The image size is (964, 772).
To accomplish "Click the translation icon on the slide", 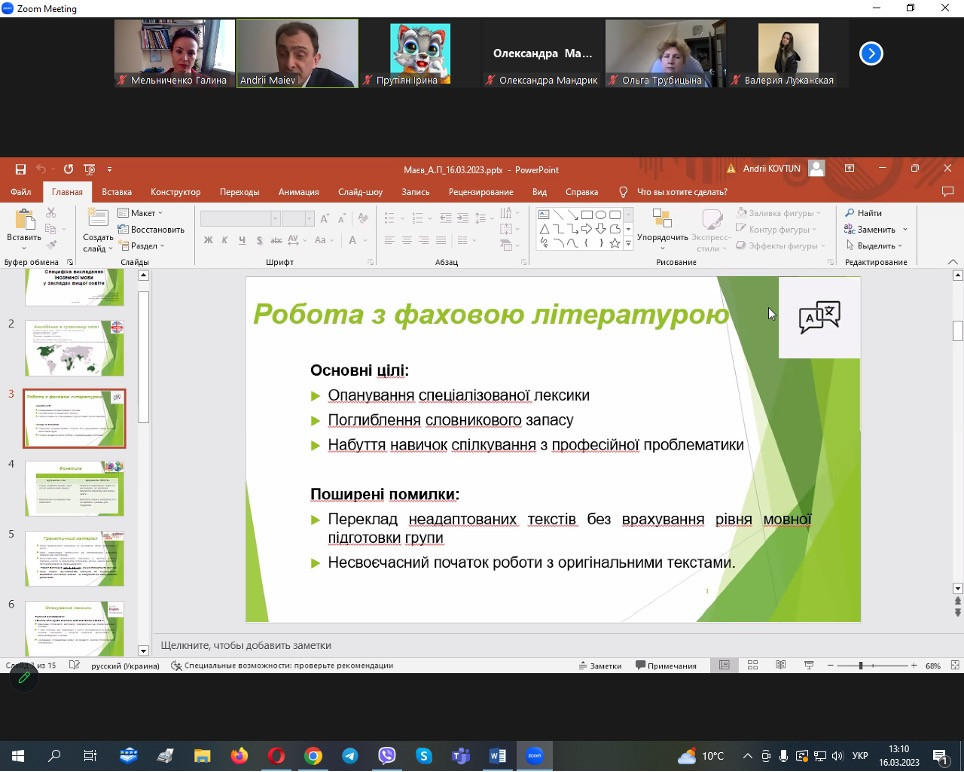I will pos(819,317).
